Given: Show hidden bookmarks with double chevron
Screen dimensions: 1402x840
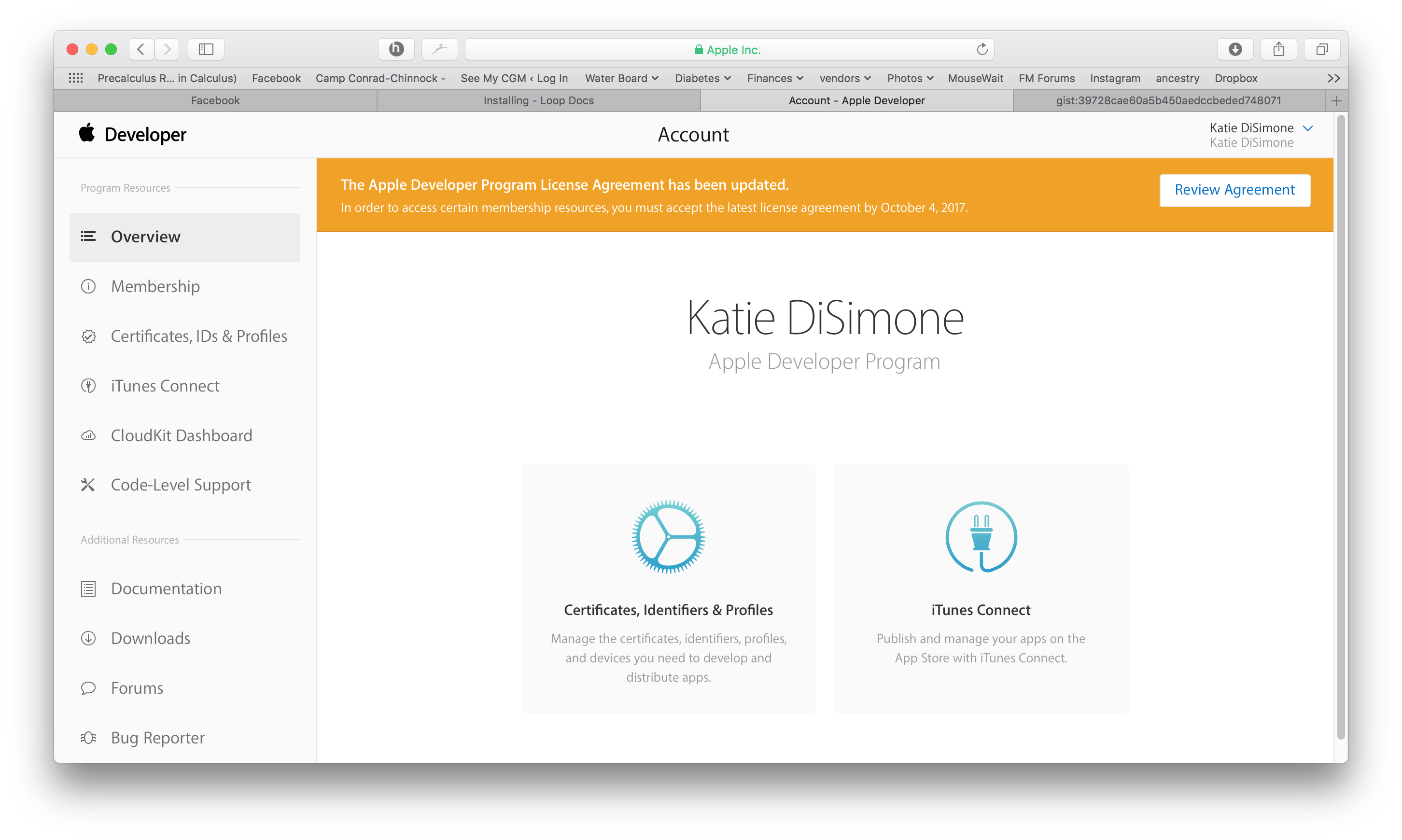Looking at the screenshot, I should 1333,78.
